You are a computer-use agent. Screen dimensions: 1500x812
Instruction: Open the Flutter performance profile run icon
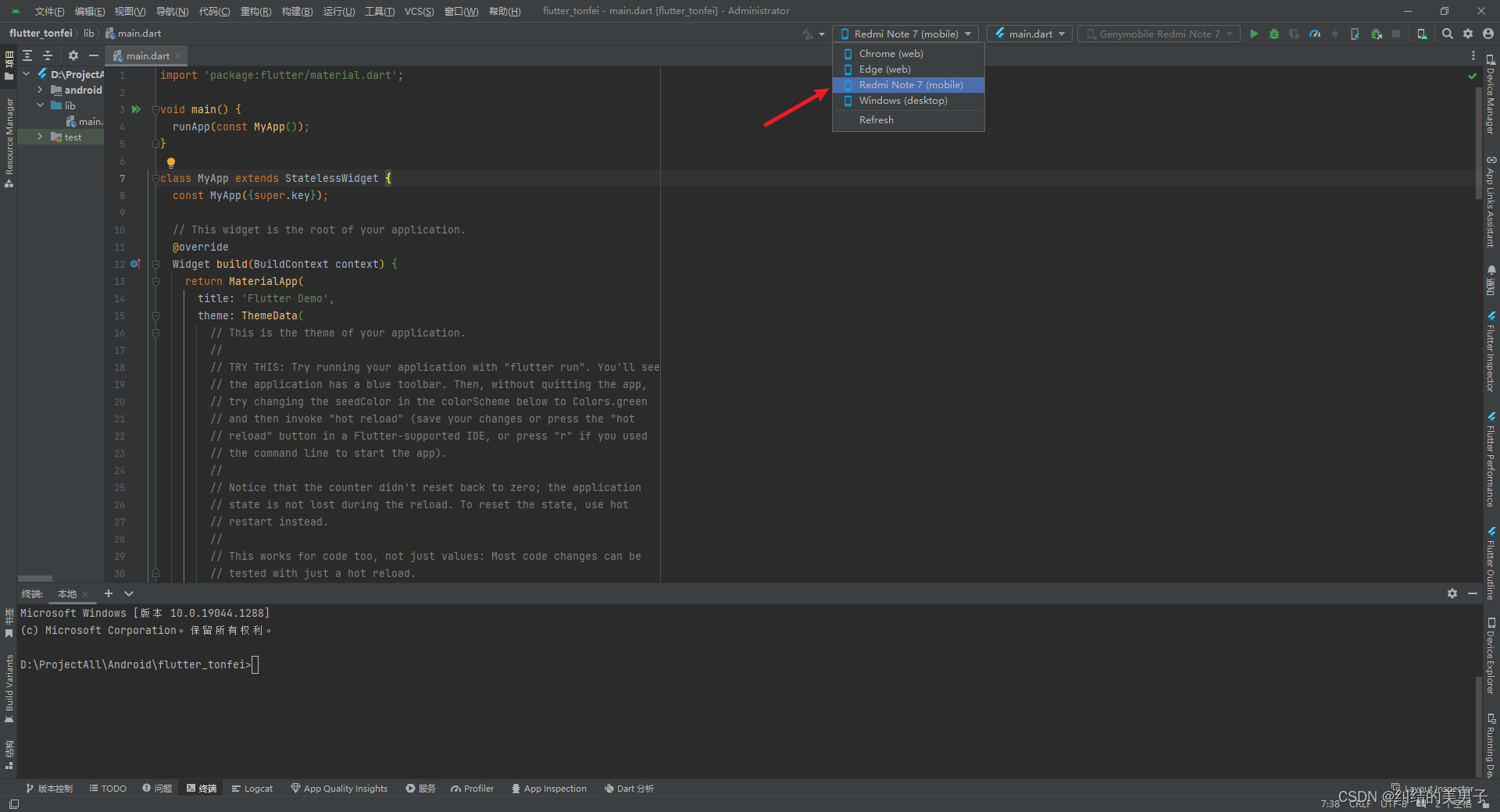tap(1315, 34)
